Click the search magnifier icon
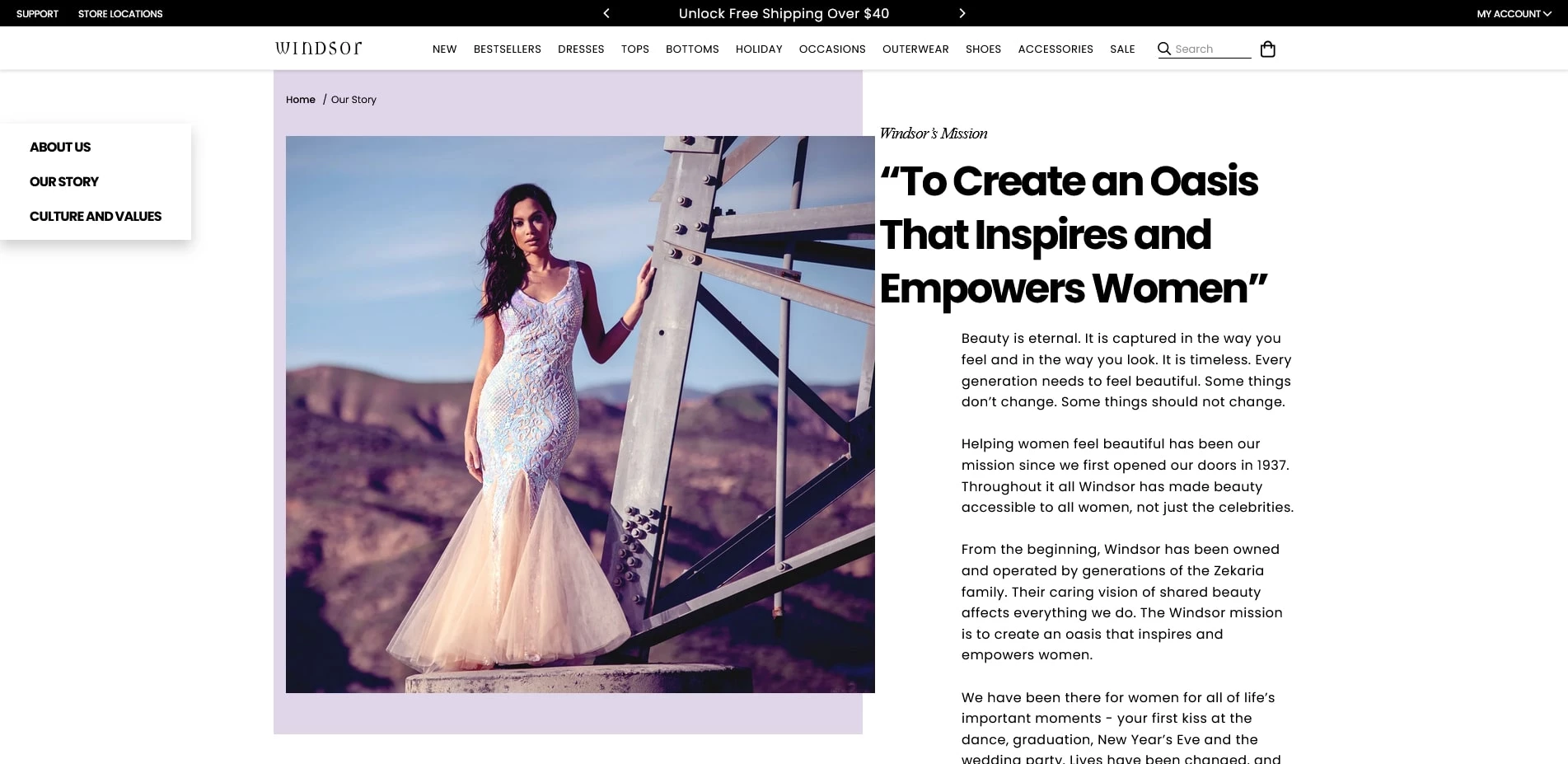 click(1164, 49)
